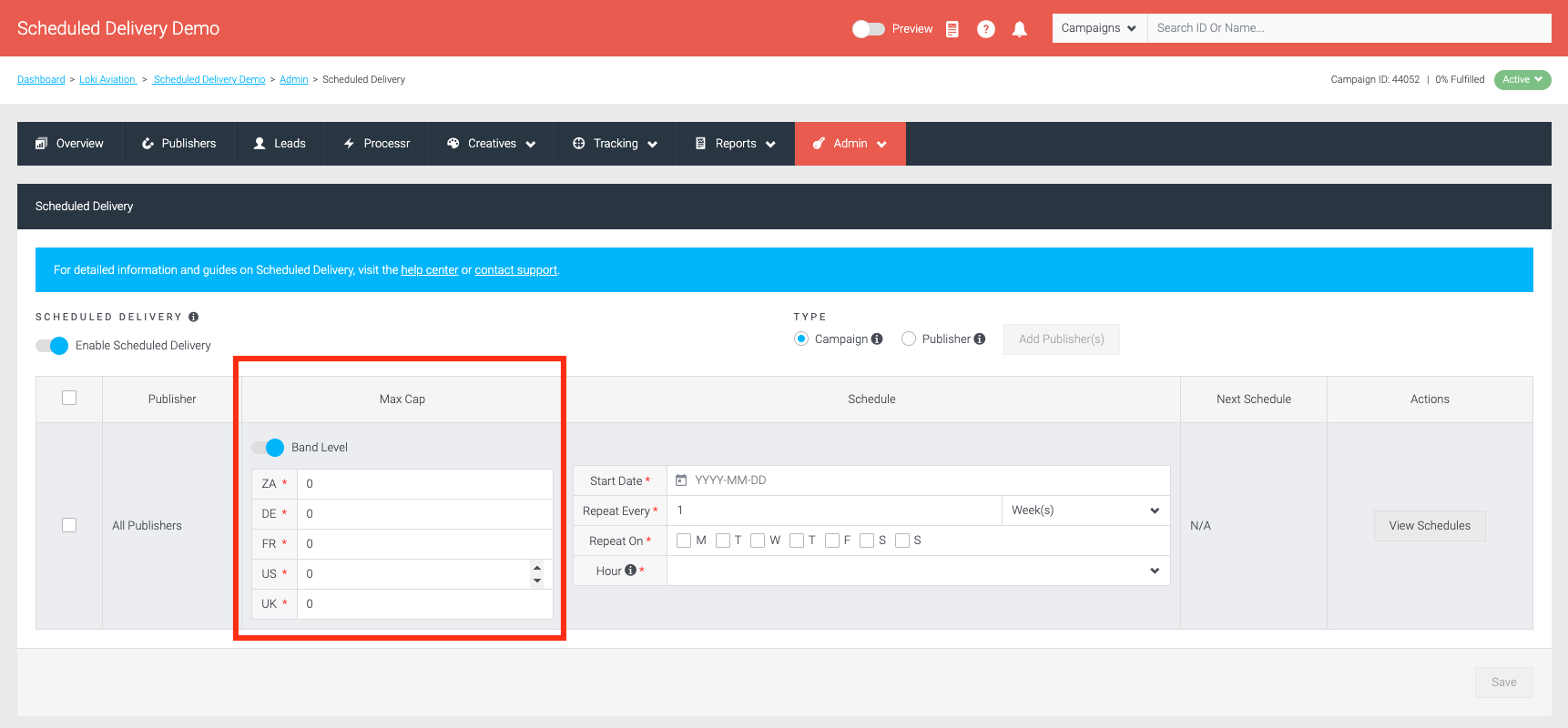This screenshot has width=1568, height=728.
Task: Open the Reports menu tab
Action: [736, 144]
